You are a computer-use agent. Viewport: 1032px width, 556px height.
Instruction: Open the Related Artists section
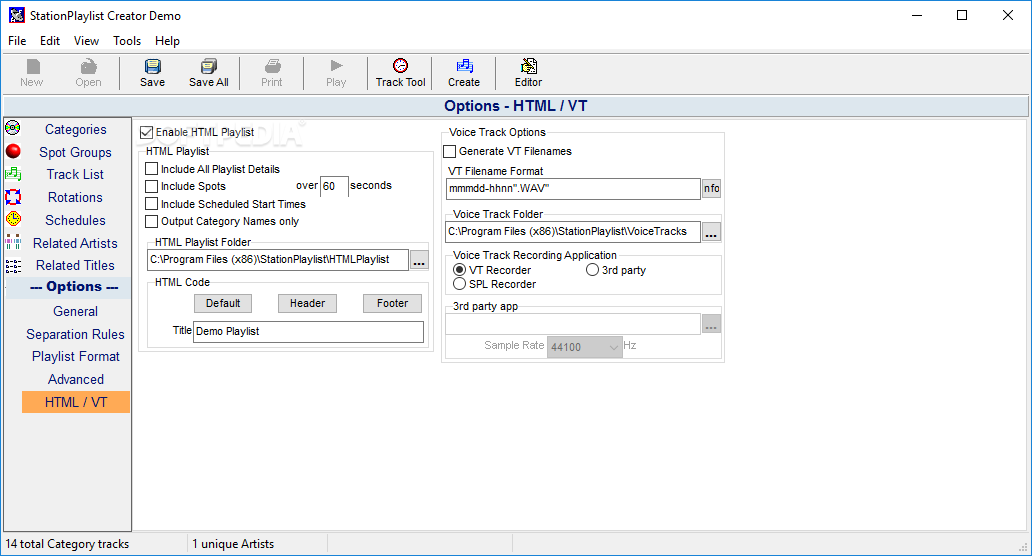point(75,243)
